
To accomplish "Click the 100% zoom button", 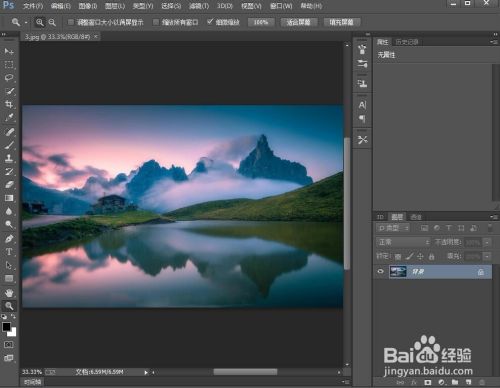I will (x=261, y=22).
